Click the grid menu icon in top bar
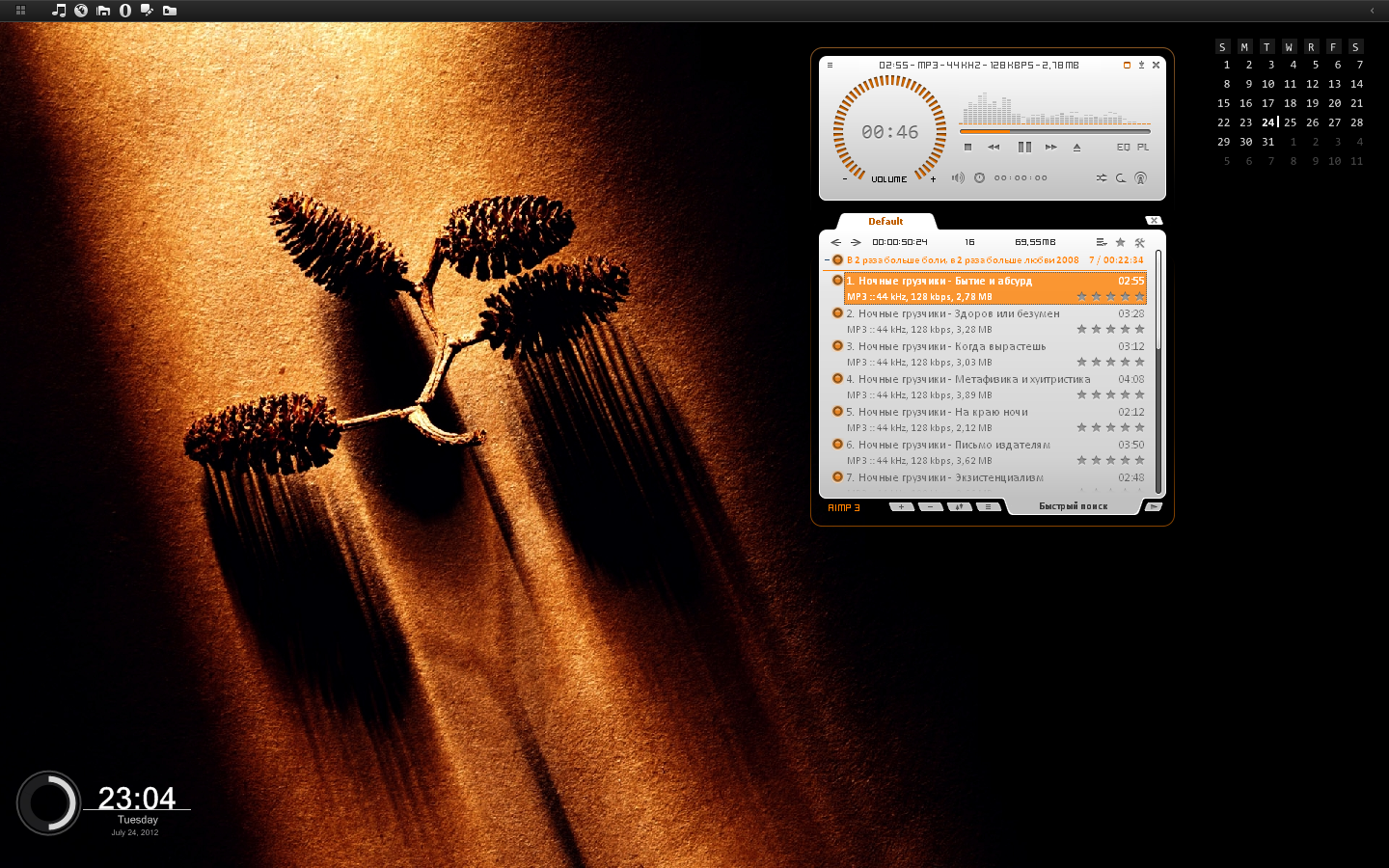The image size is (1389, 868). (20, 11)
